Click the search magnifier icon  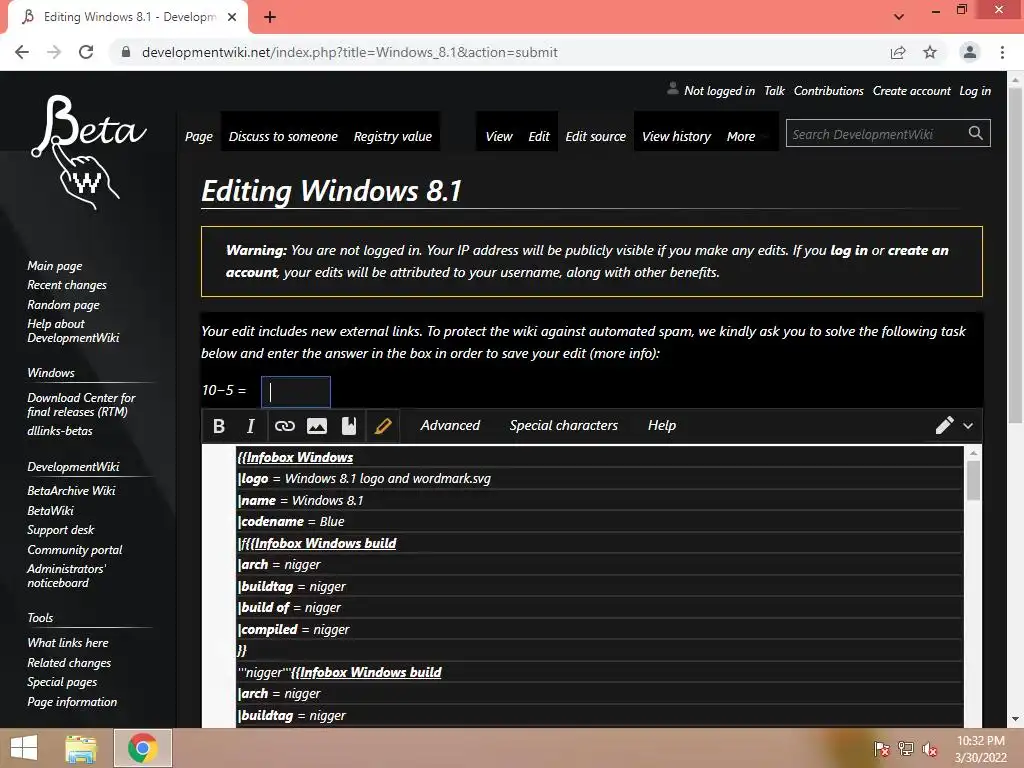coord(976,133)
